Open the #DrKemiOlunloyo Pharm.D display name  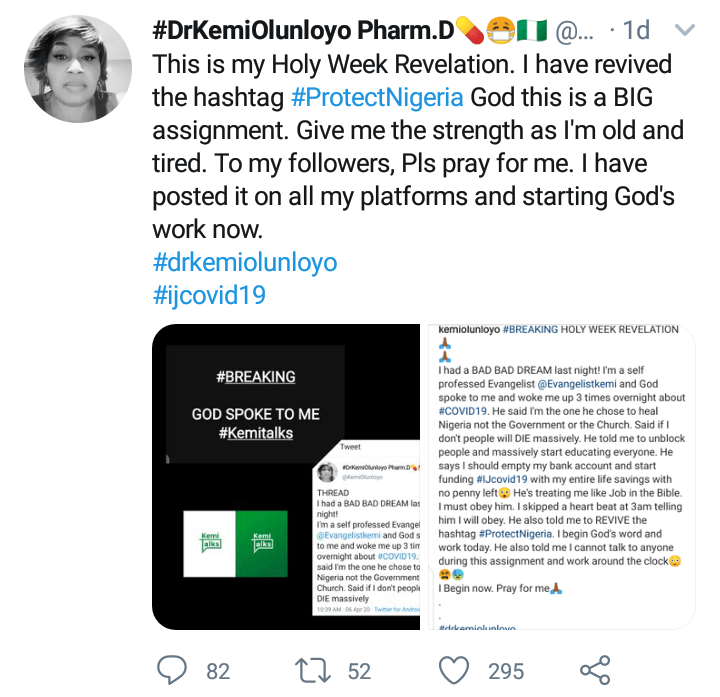click(x=310, y=31)
